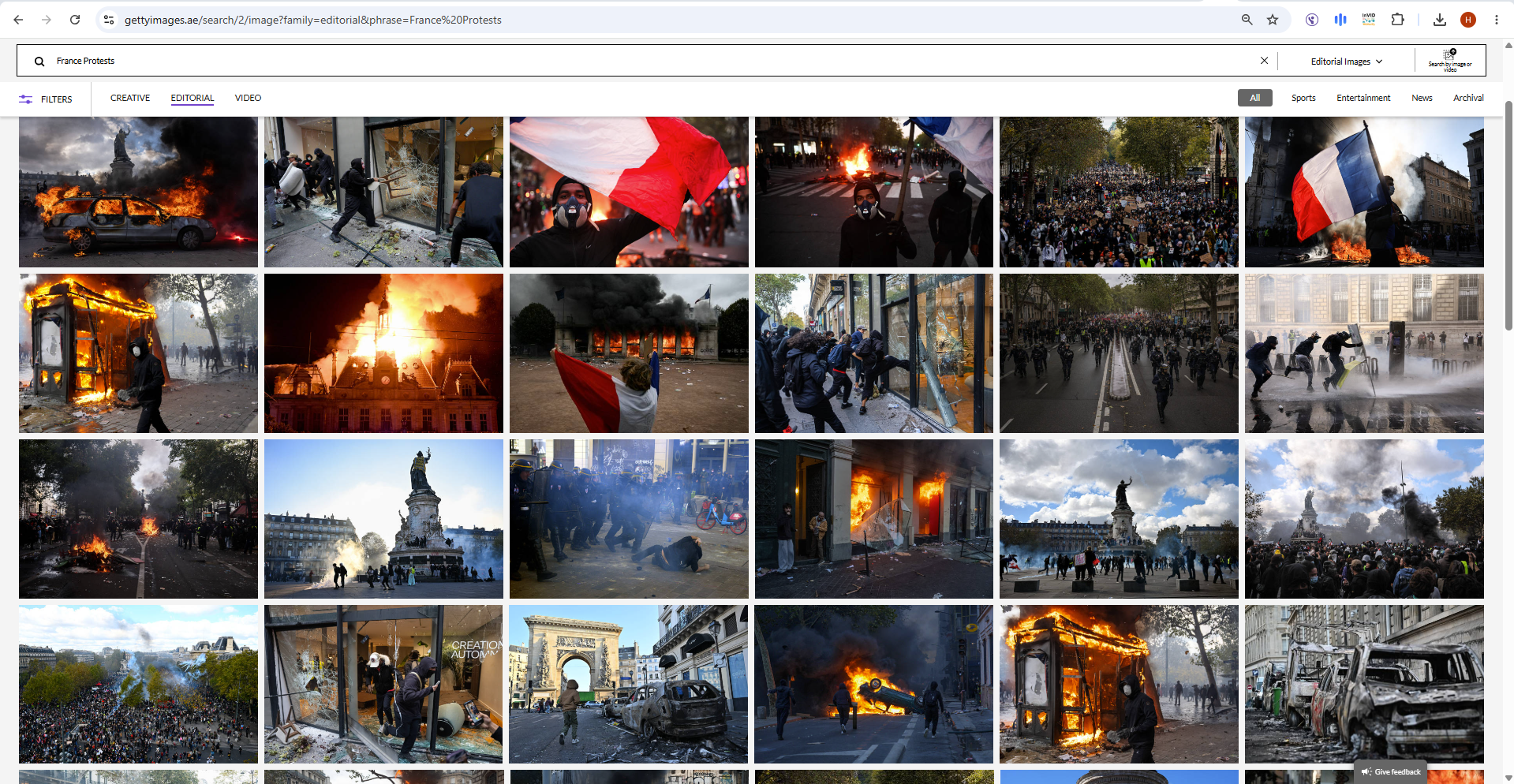Expand the Editorial Images dropdown

point(1347,62)
